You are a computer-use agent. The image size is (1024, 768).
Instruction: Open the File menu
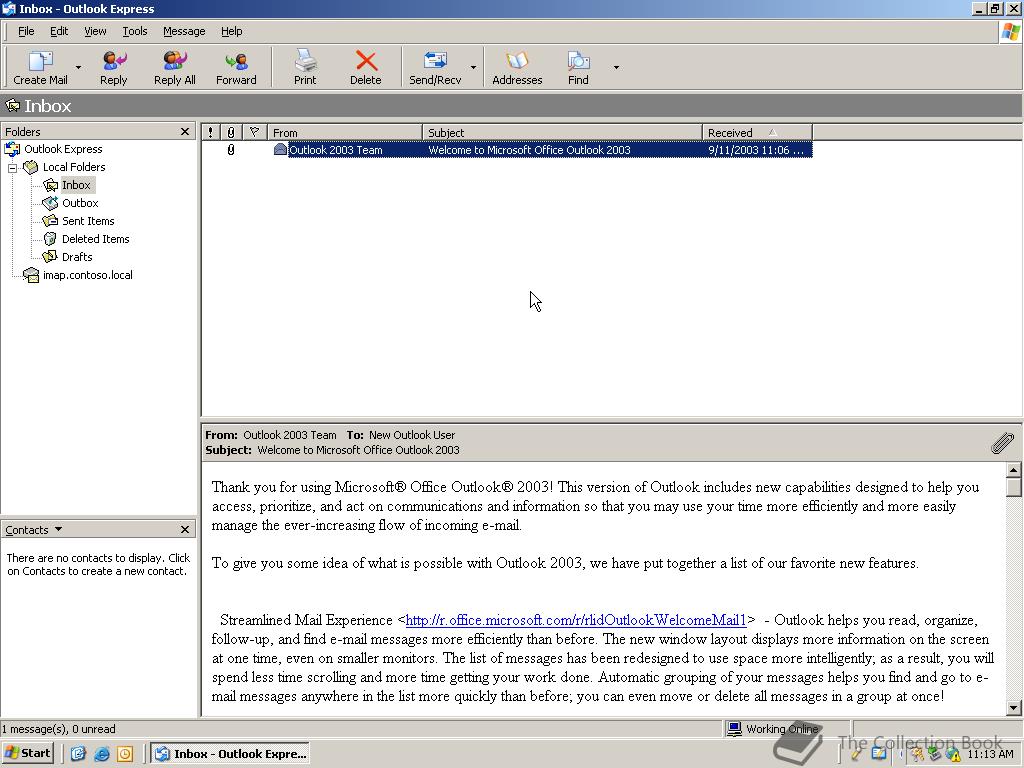[26, 31]
